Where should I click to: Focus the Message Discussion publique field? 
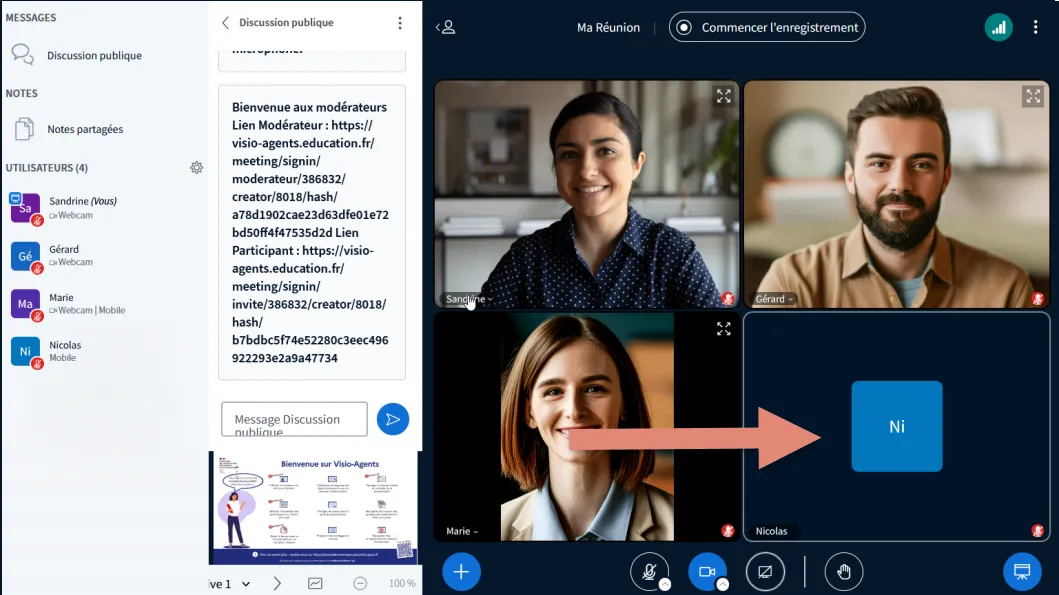pyautogui.click(x=294, y=419)
